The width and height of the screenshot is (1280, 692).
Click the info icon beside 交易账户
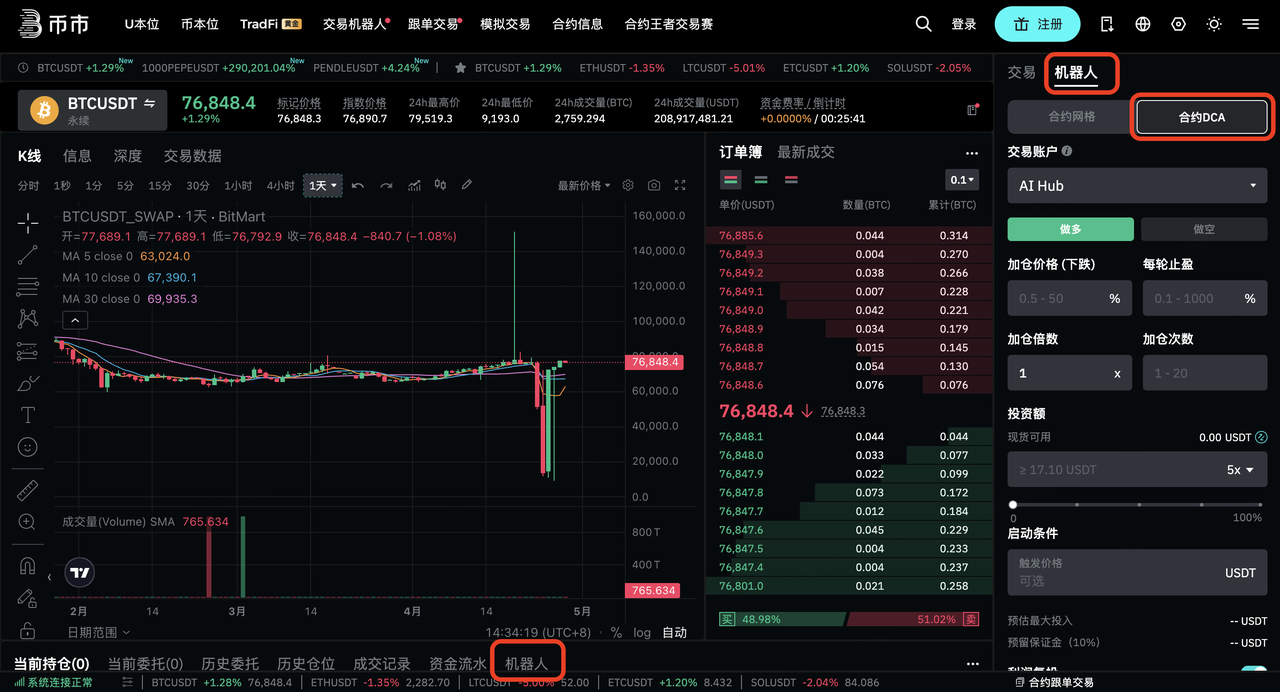(1067, 152)
